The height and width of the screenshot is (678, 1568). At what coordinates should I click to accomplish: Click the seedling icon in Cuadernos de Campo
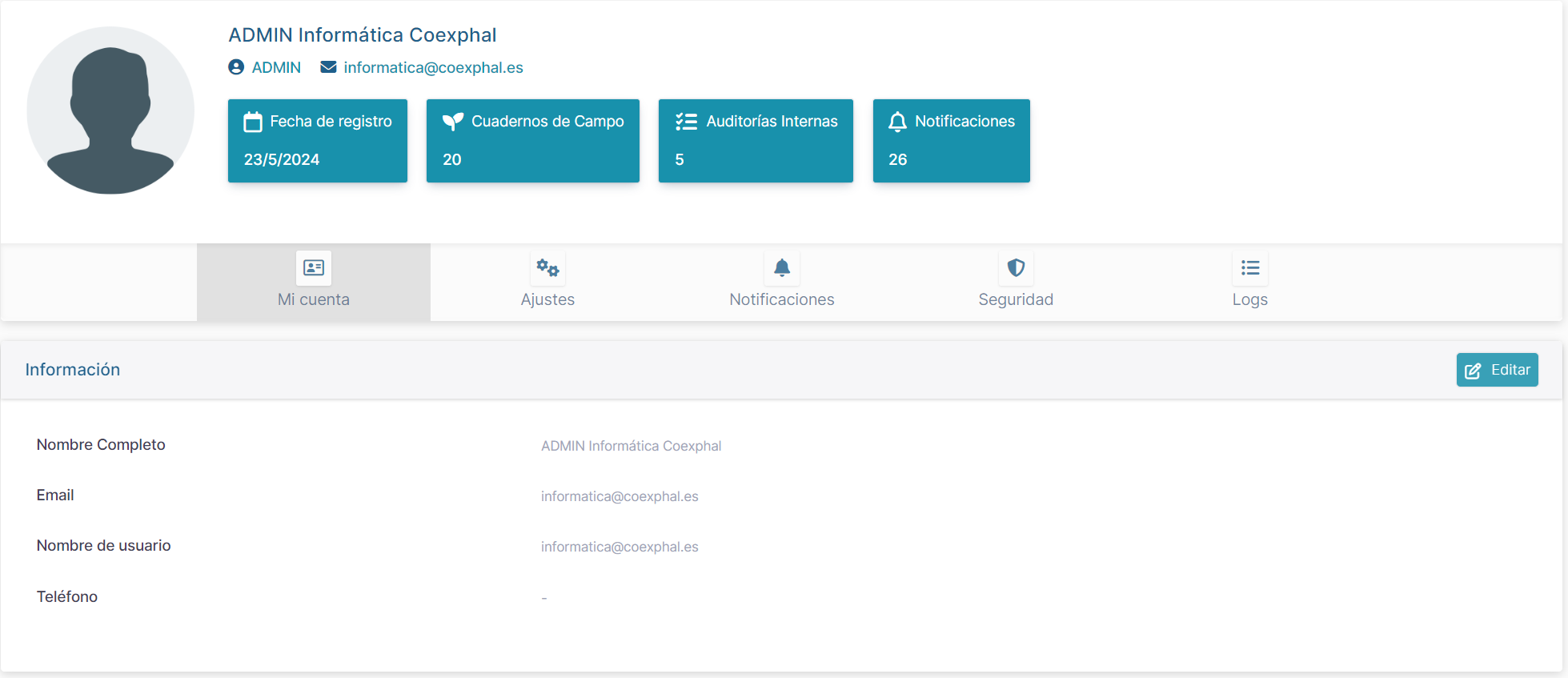coord(453,122)
